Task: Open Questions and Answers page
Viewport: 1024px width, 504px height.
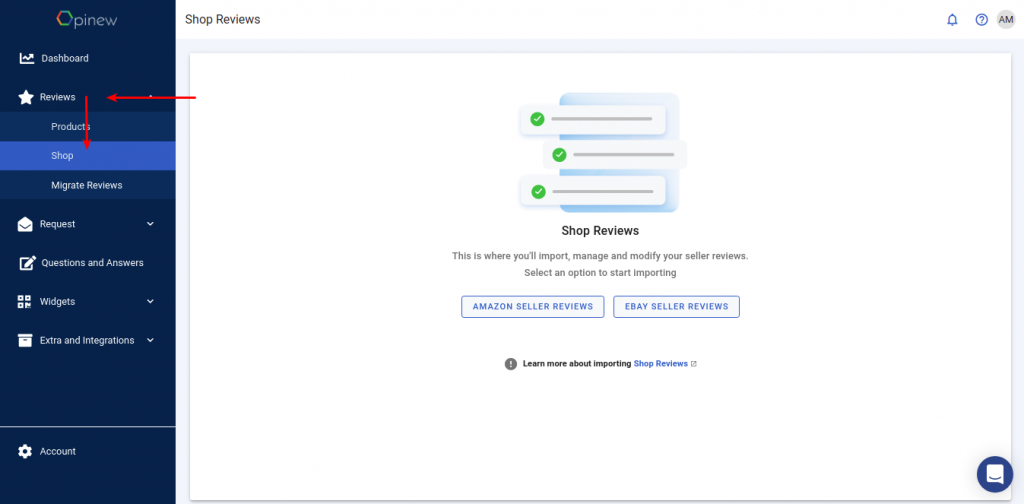Action: [88, 262]
